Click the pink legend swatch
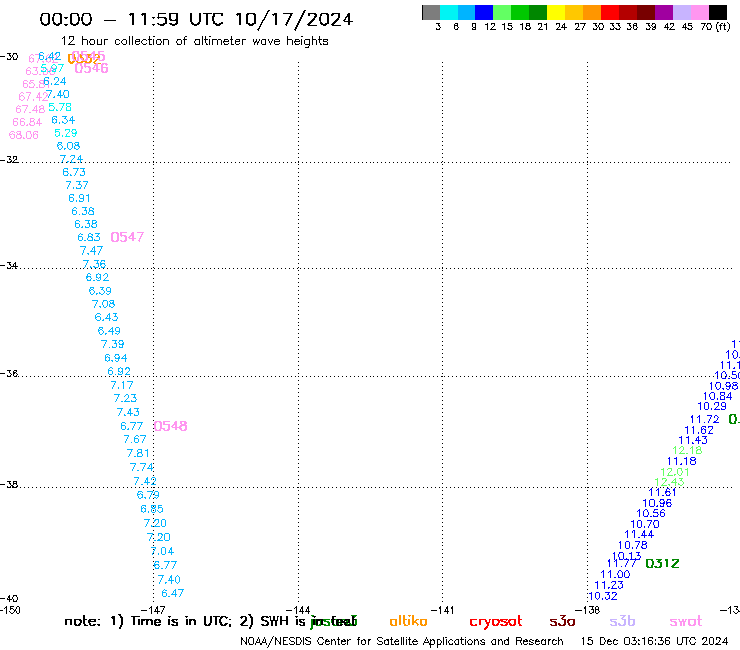 point(700,12)
